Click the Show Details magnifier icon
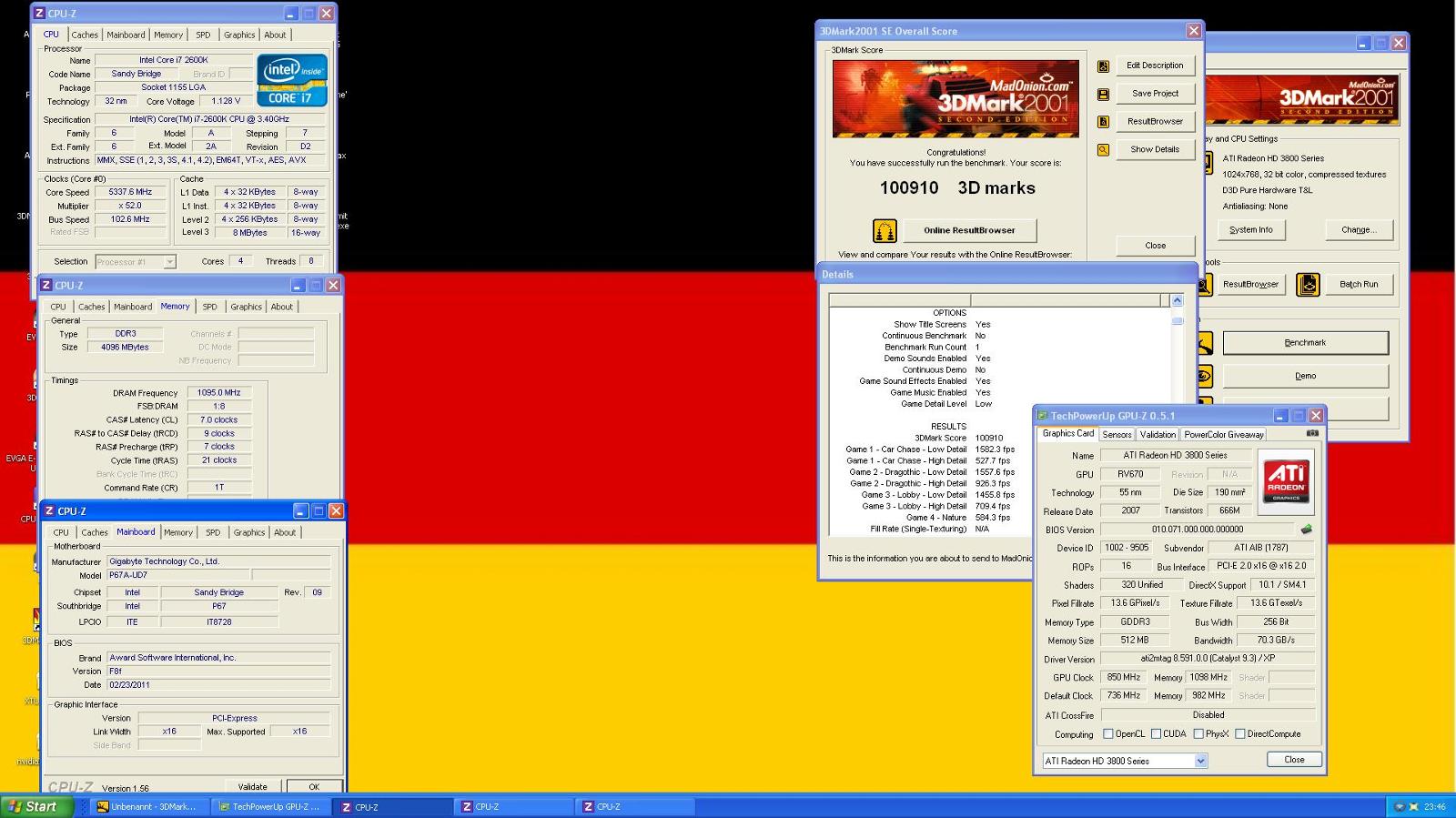 click(x=1103, y=150)
